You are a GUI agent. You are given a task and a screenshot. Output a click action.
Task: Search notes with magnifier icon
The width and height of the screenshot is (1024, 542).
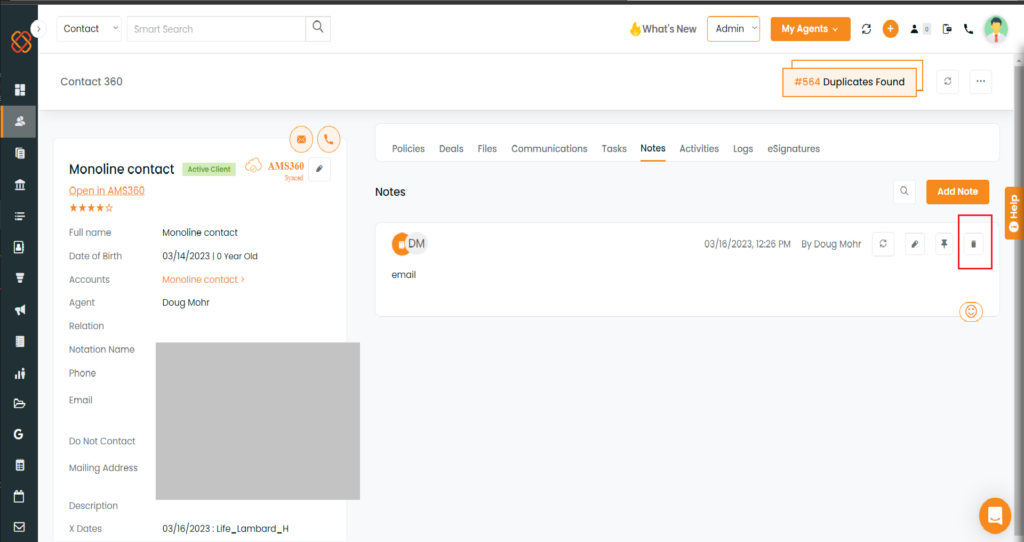(904, 191)
